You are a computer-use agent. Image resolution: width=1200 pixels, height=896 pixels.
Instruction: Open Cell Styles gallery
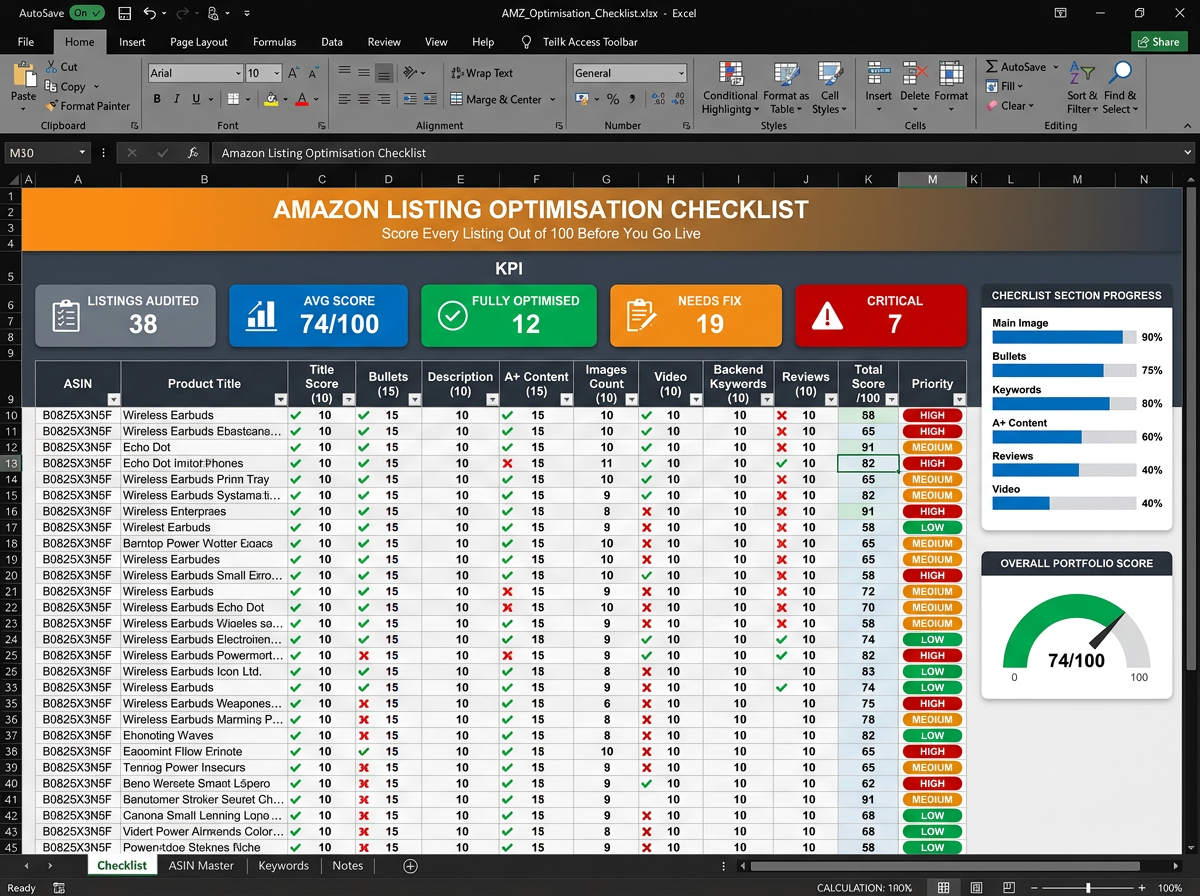click(x=829, y=88)
